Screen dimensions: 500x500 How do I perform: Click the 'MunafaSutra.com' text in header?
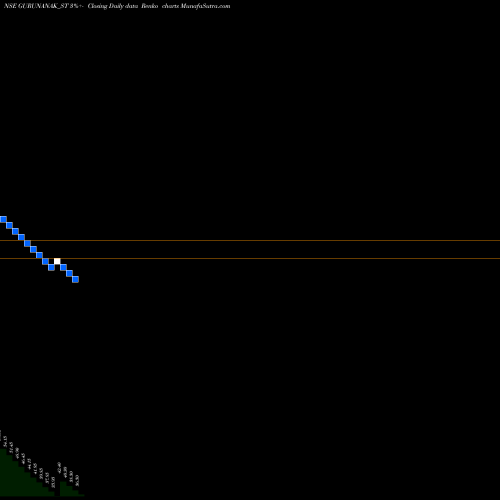(205, 6)
